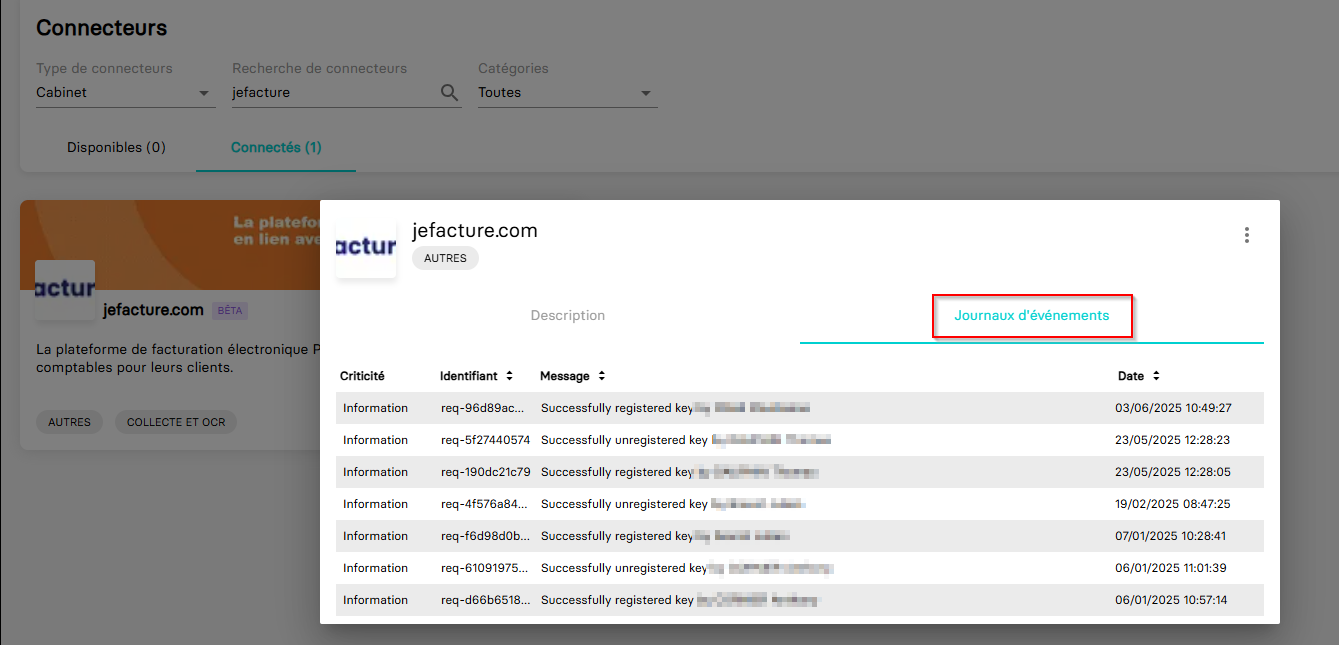The image size is (1339, 645).
Task: Click the date 23/05/2025 12:28:05
Action: pyautogui.click(x=1173, y=472)
